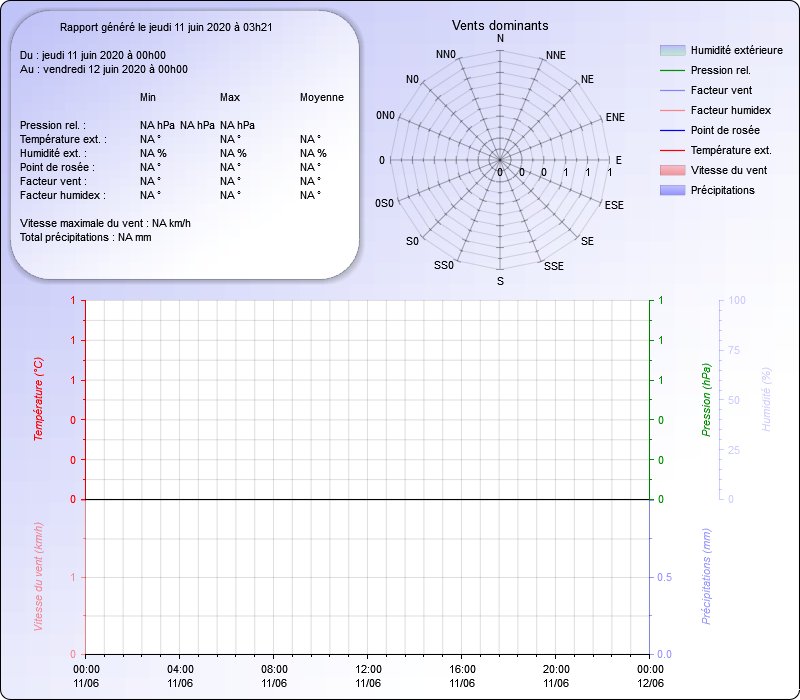The height and width of the screenshot is (700, 800).
Task: Click the 'N' label on the wind rose
Action: point(501,38)
